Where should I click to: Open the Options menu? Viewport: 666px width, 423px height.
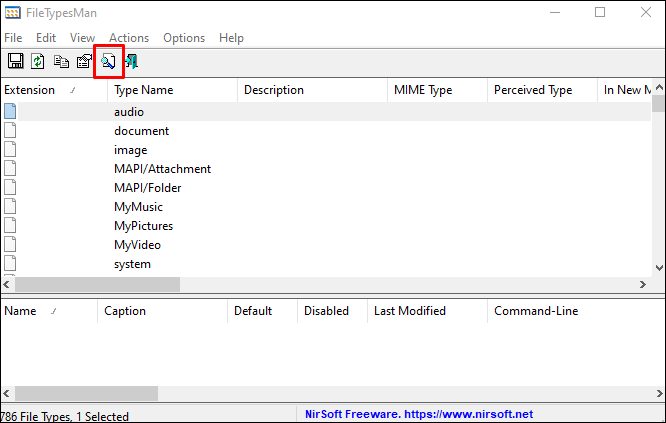[x=184, y=38]
